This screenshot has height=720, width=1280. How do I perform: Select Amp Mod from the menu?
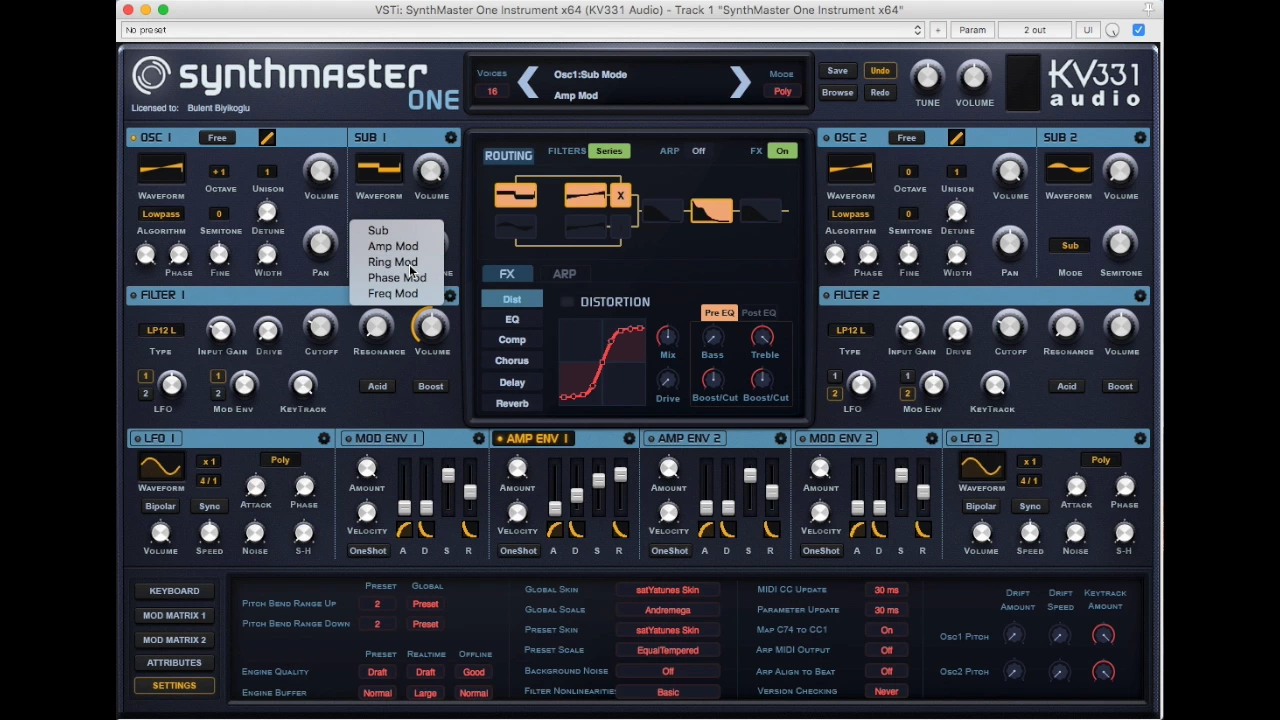coord(393,246)
